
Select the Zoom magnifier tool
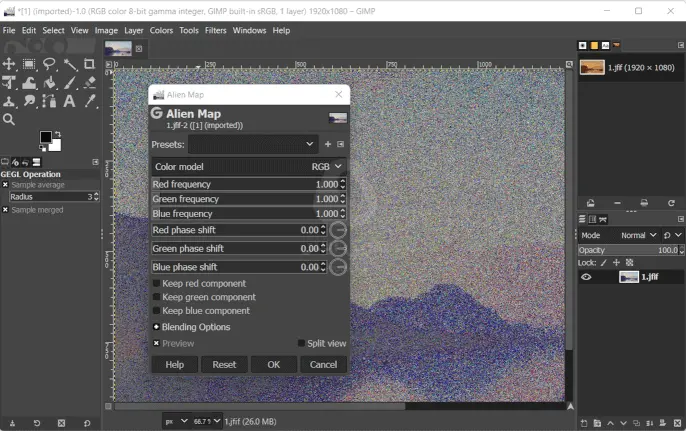[9, 120]
